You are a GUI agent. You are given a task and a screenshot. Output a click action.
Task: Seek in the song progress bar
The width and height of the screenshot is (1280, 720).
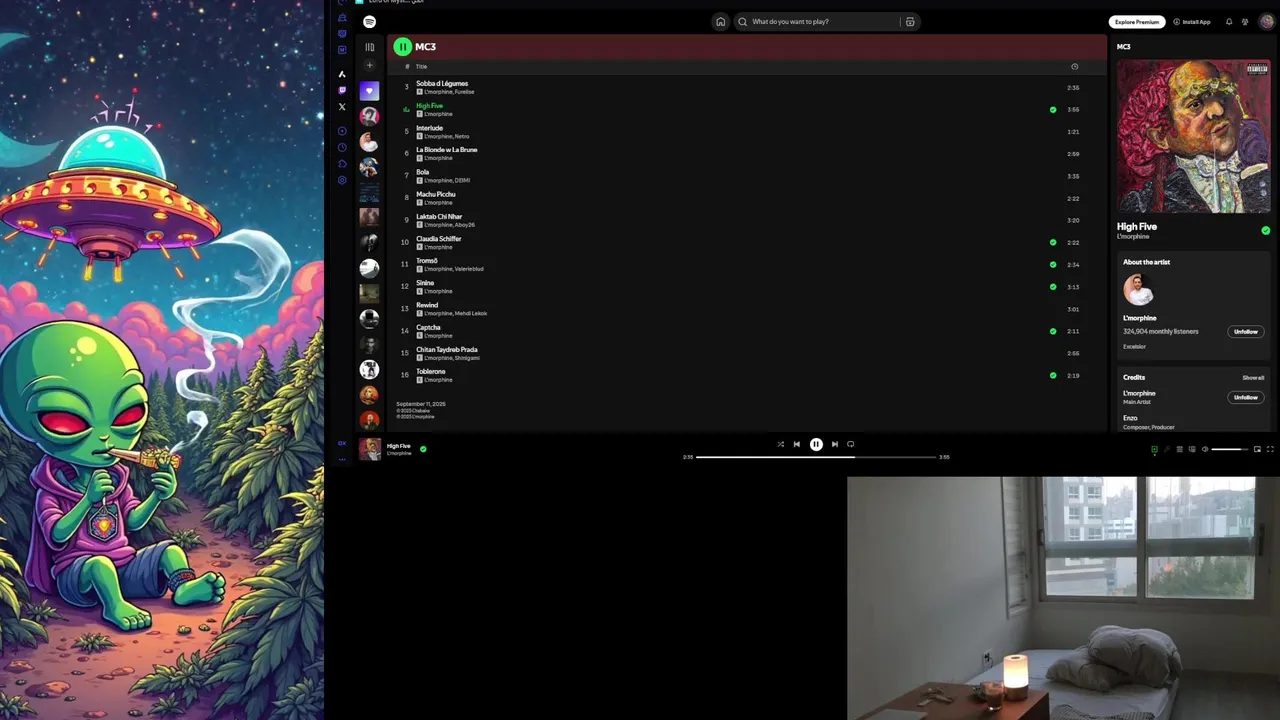point(816,456)
